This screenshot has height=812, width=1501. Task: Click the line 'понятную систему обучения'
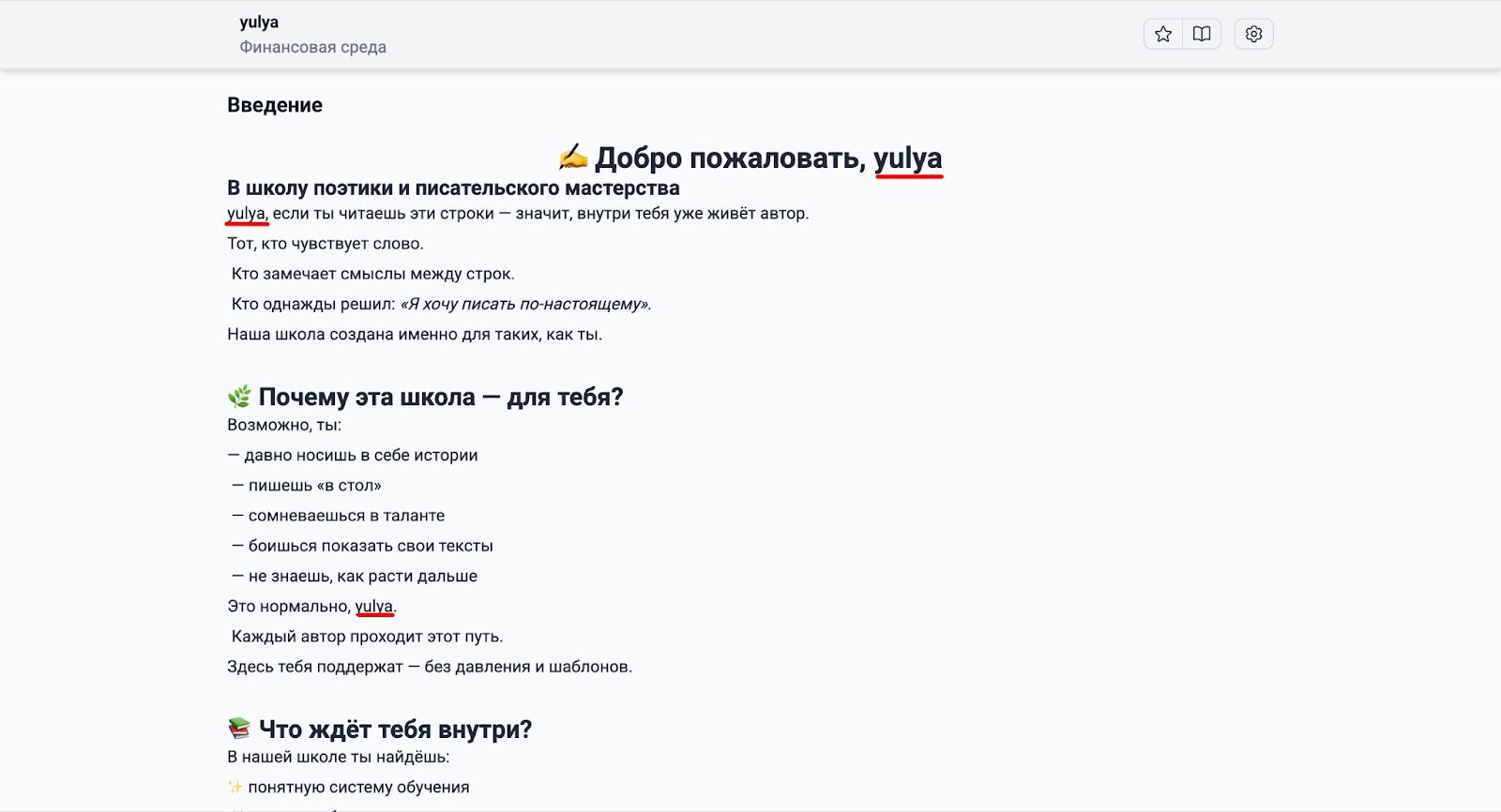[x=358, y=788]
